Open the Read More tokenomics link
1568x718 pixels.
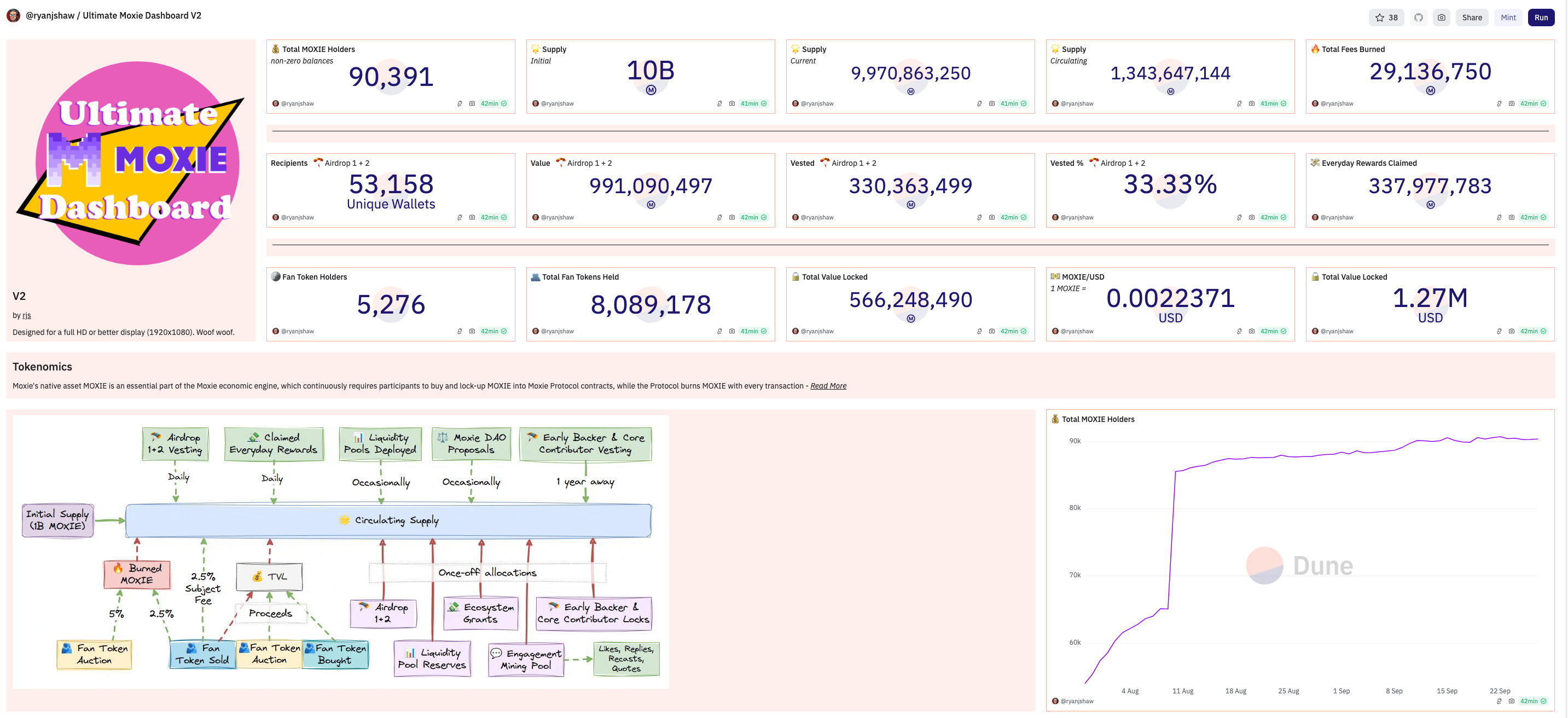click(828, 386)
